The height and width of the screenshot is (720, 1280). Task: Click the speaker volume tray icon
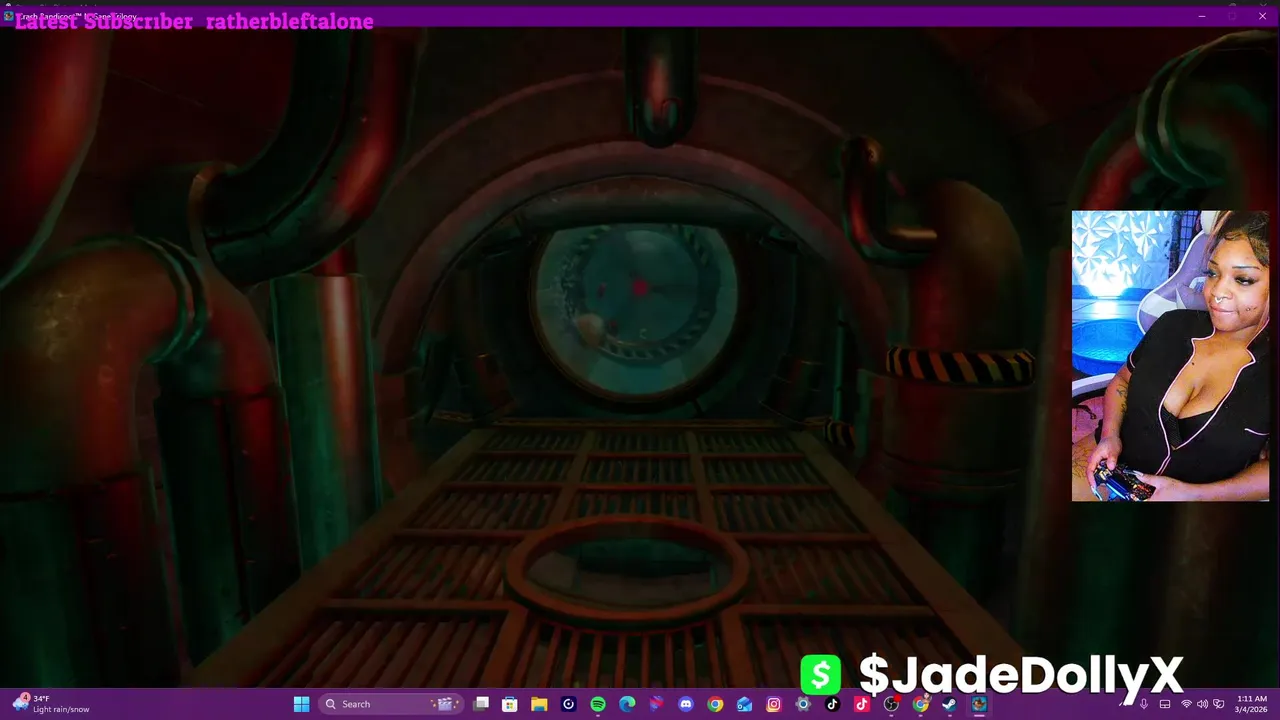(x=1202, y=704)
